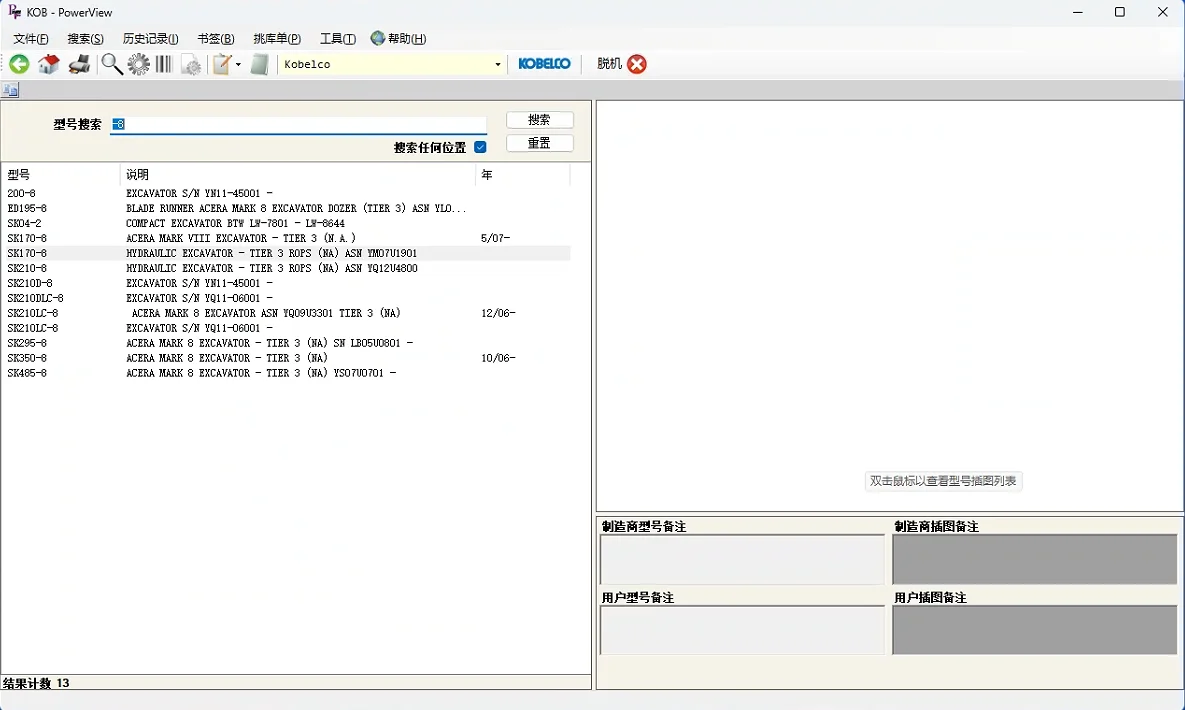The height and width of the screenshot is (710, 1185).
Task: Click the 双击鼠标以查看型号插图列表 hint label
Action: 943,481
